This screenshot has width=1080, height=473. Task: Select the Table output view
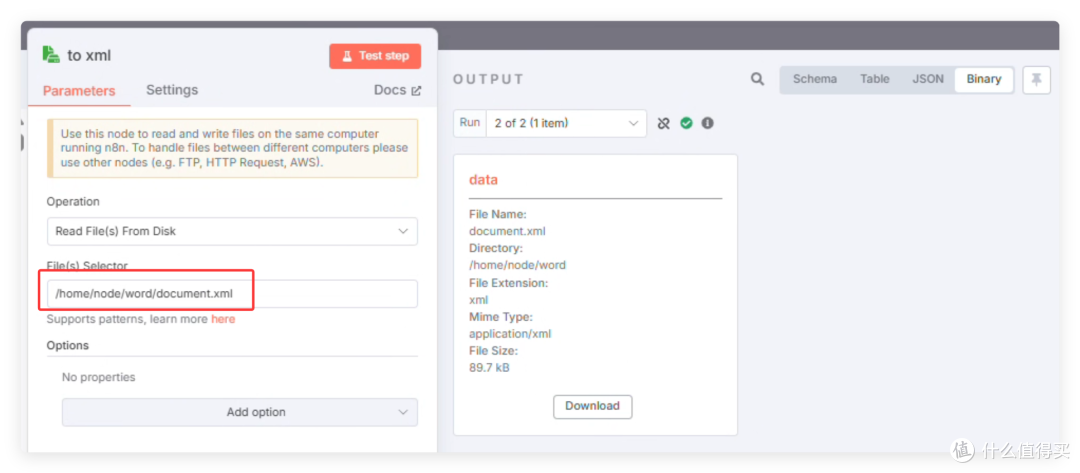click(875, 79)
